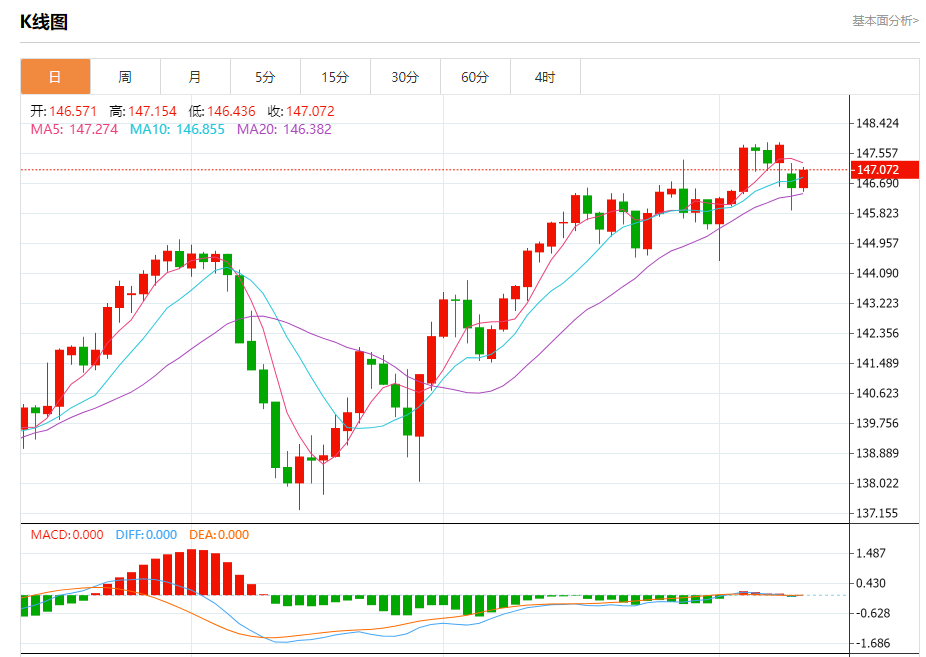Click the low price value 146.436
The height and width of the screenshot is (657, 926).
point(231,111)
